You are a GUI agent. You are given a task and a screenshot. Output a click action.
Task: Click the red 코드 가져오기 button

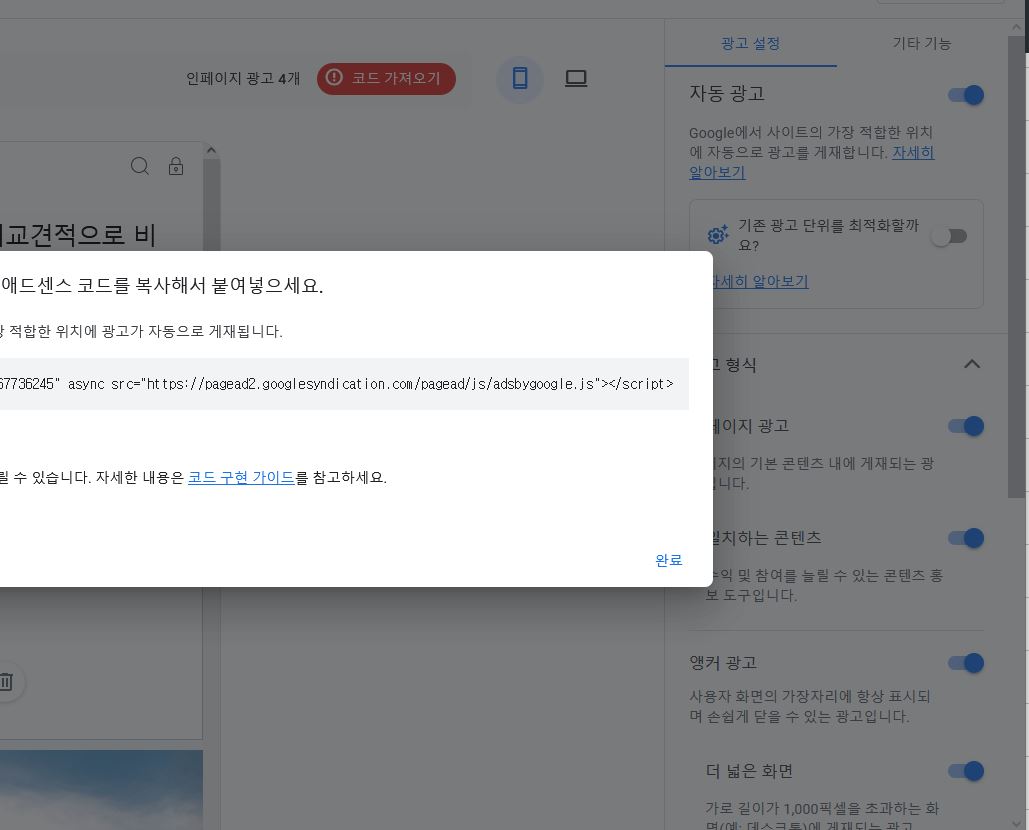click(x=386, y=79)
